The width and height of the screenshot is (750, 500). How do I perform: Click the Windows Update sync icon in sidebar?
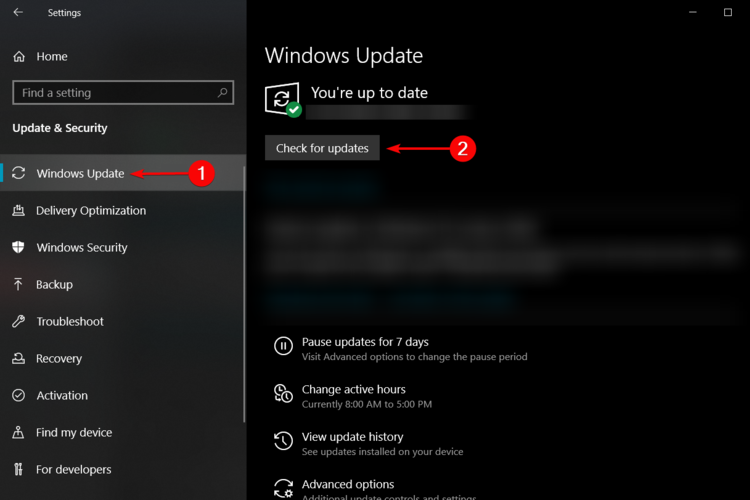(19, 173)
